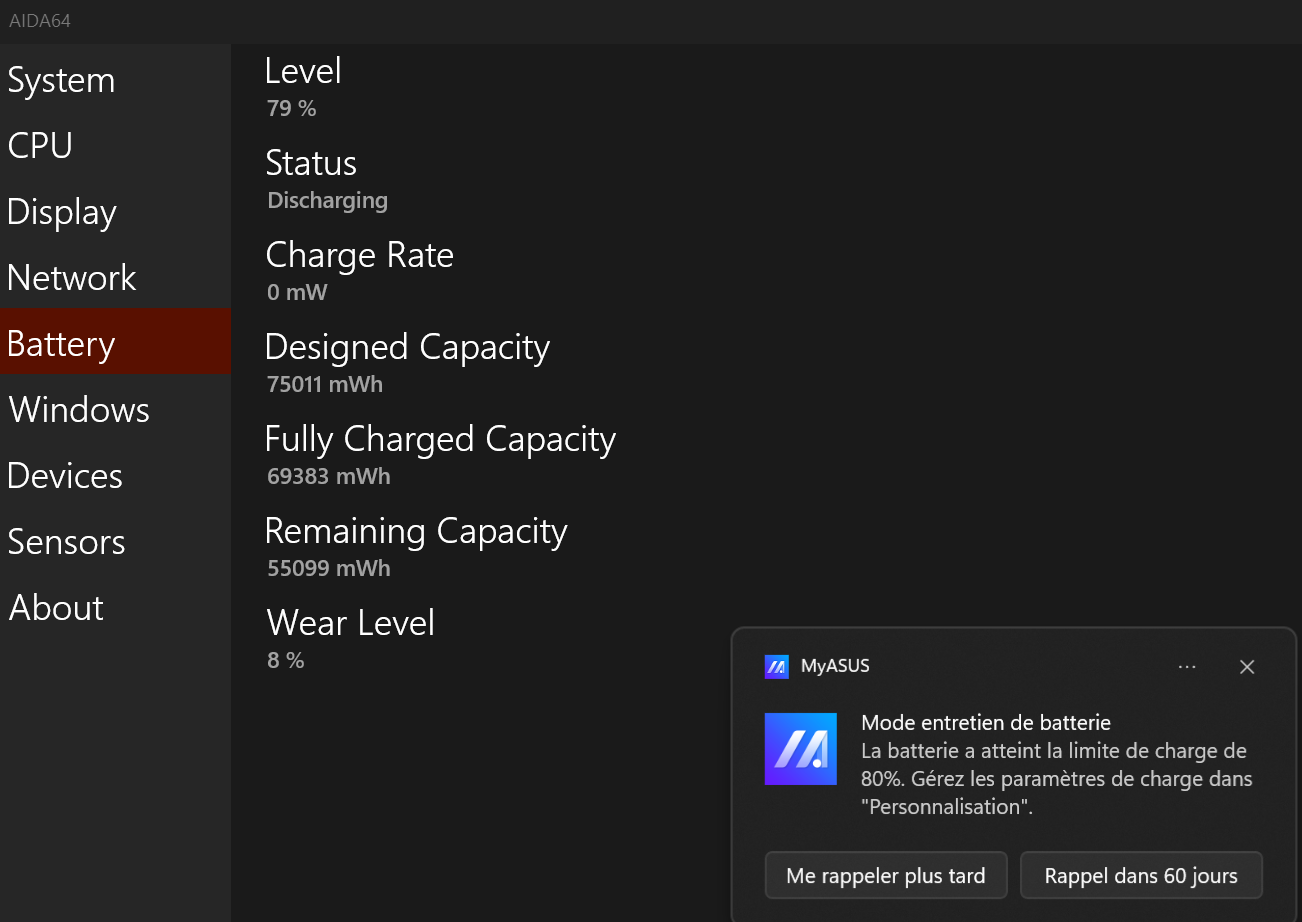This screenshot has height=922, width=1302.
Task: Select the Designed Capacity entry
Action: pyautogui.click(x=407, y=347)
